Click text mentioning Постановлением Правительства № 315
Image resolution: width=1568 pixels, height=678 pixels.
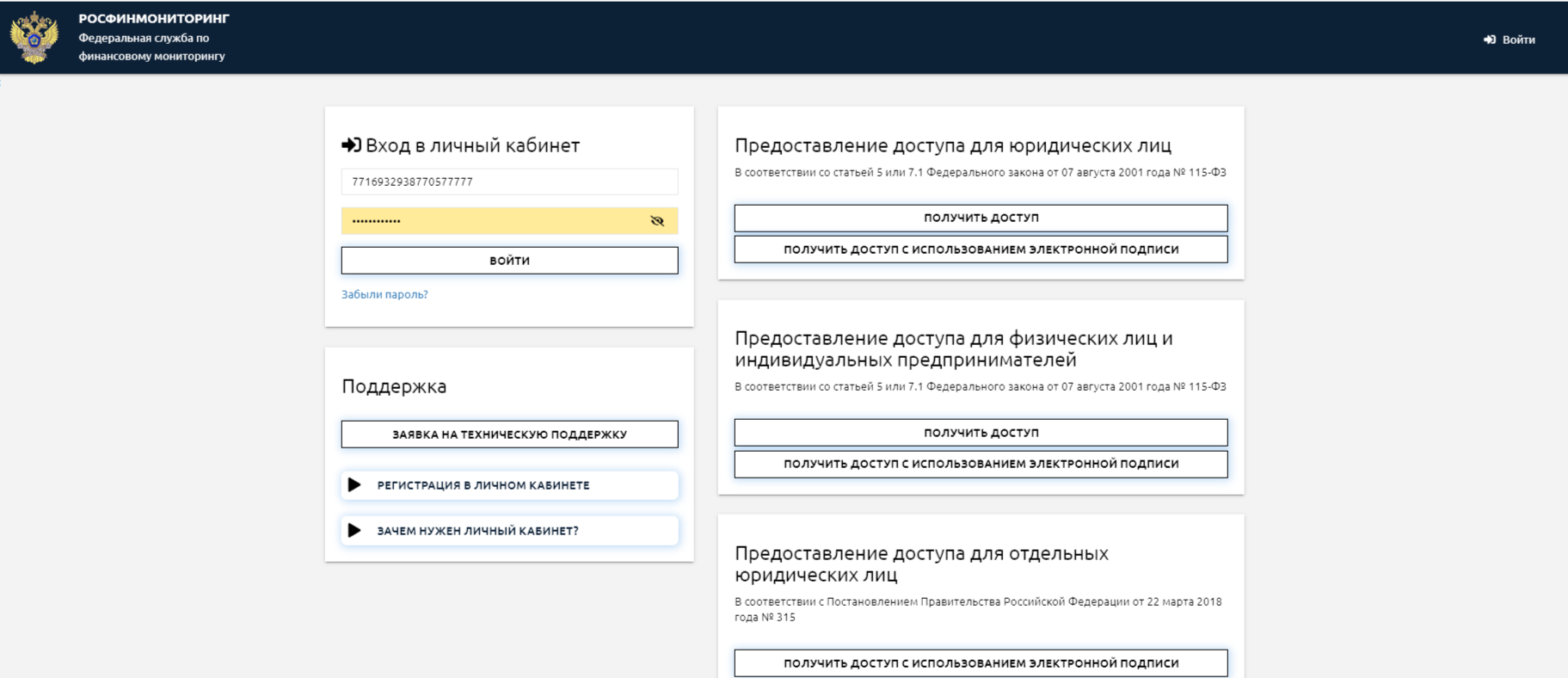pos(978,609)
